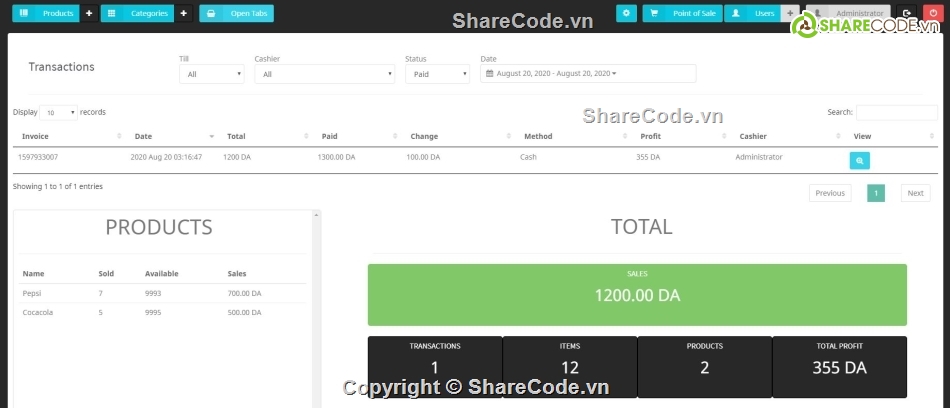950x408 pixels.
Task: Sort transactions by Change column
Action: click(459, 136)
